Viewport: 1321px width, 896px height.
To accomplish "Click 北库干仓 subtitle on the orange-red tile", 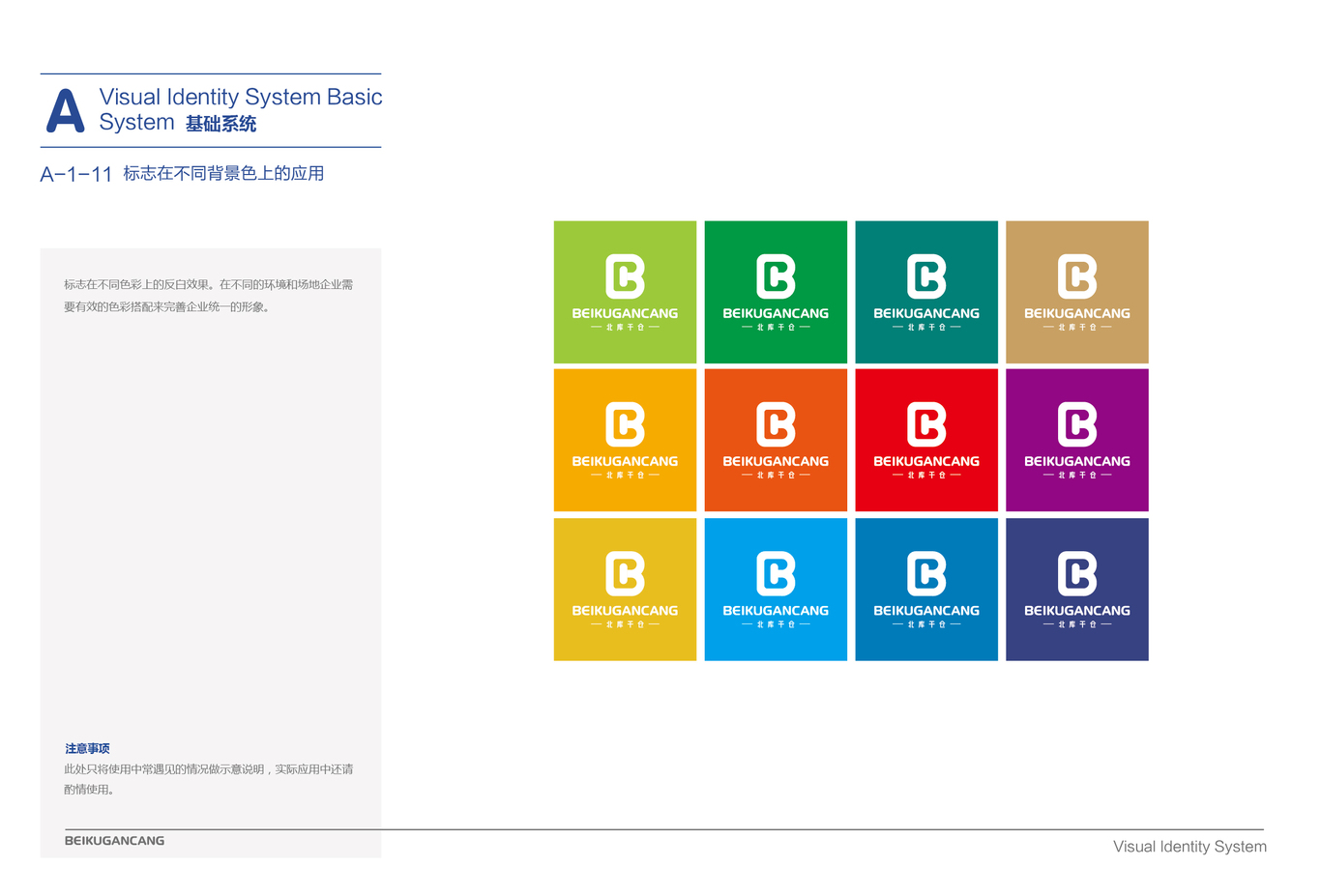I will tap(776, 476).
